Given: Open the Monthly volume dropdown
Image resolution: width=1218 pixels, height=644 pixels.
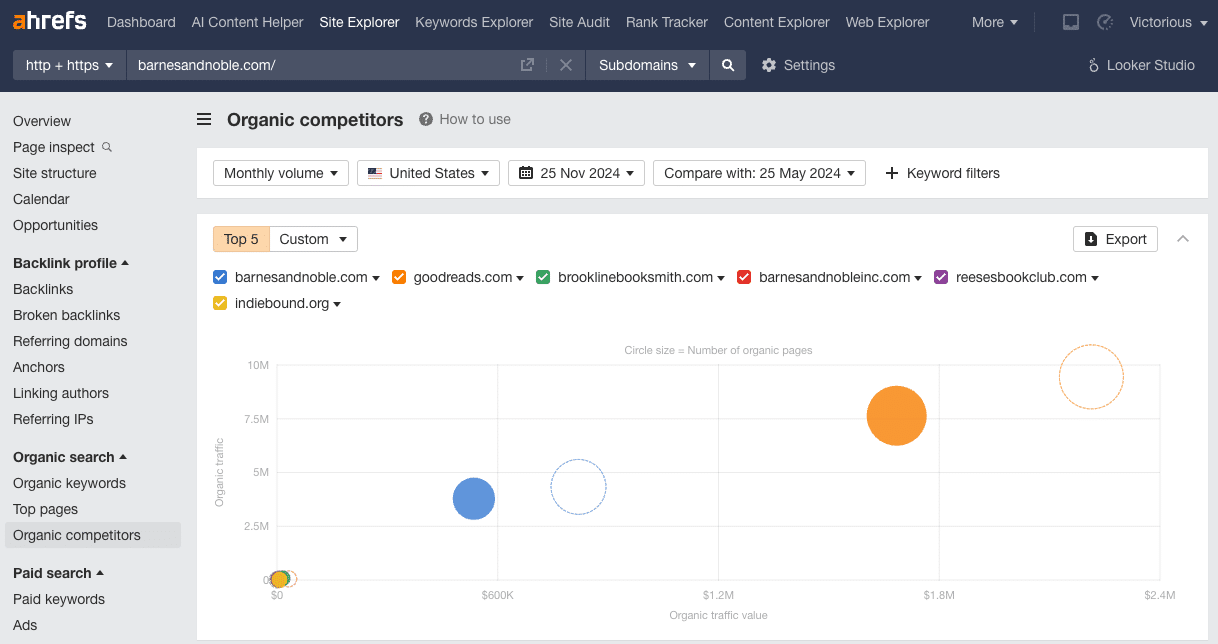Looking at the screenshot, I should pyautogui.click(x=281, y=173).
